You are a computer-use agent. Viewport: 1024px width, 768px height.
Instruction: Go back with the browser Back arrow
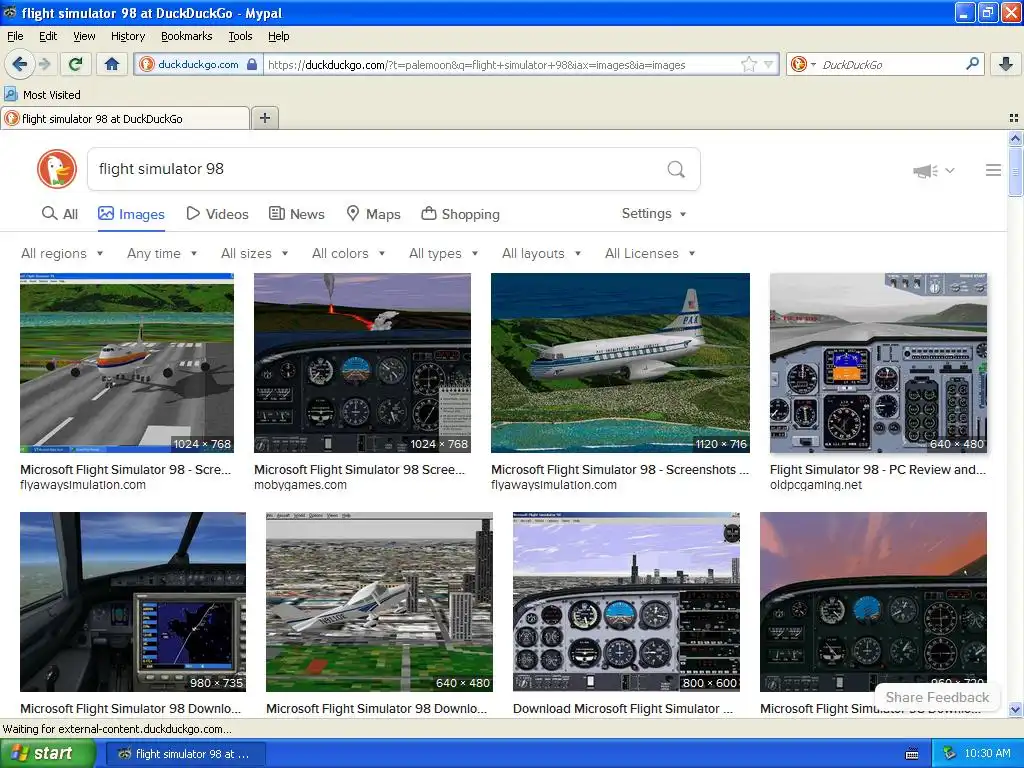(19, 64)
